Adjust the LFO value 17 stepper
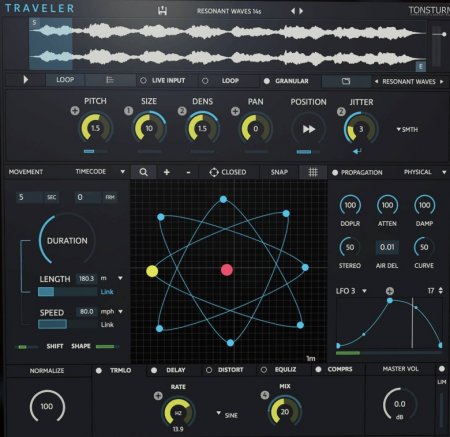This screenshot has width=450, height=437. pyautogui.click(x=441, y=291)
